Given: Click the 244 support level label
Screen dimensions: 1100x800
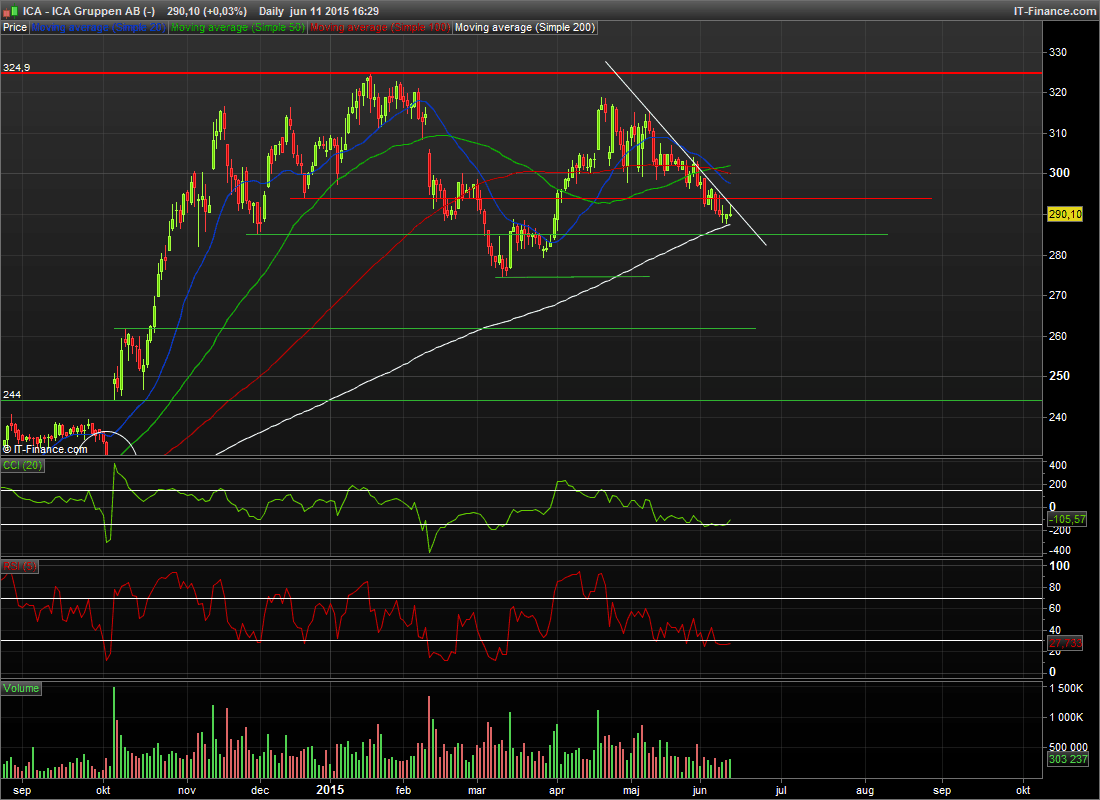Looking at the screenshot, I should [11, 395].
